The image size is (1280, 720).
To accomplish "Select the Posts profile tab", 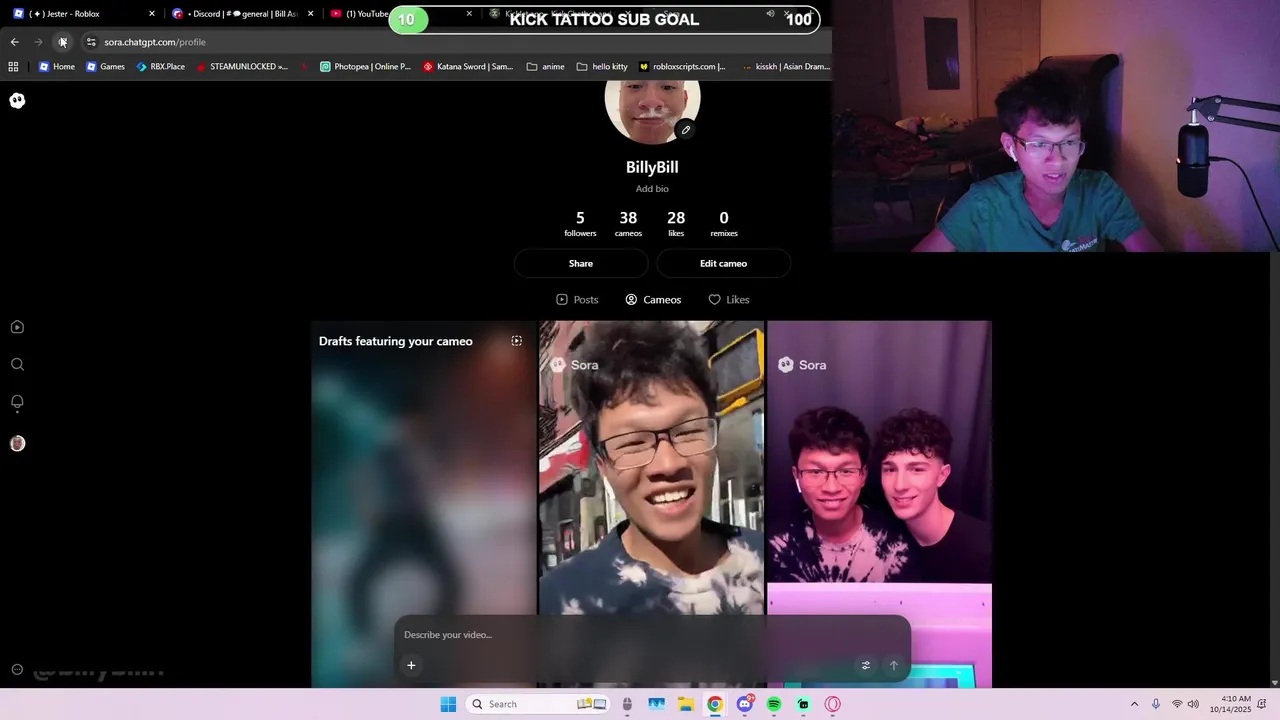I will 577,300.
